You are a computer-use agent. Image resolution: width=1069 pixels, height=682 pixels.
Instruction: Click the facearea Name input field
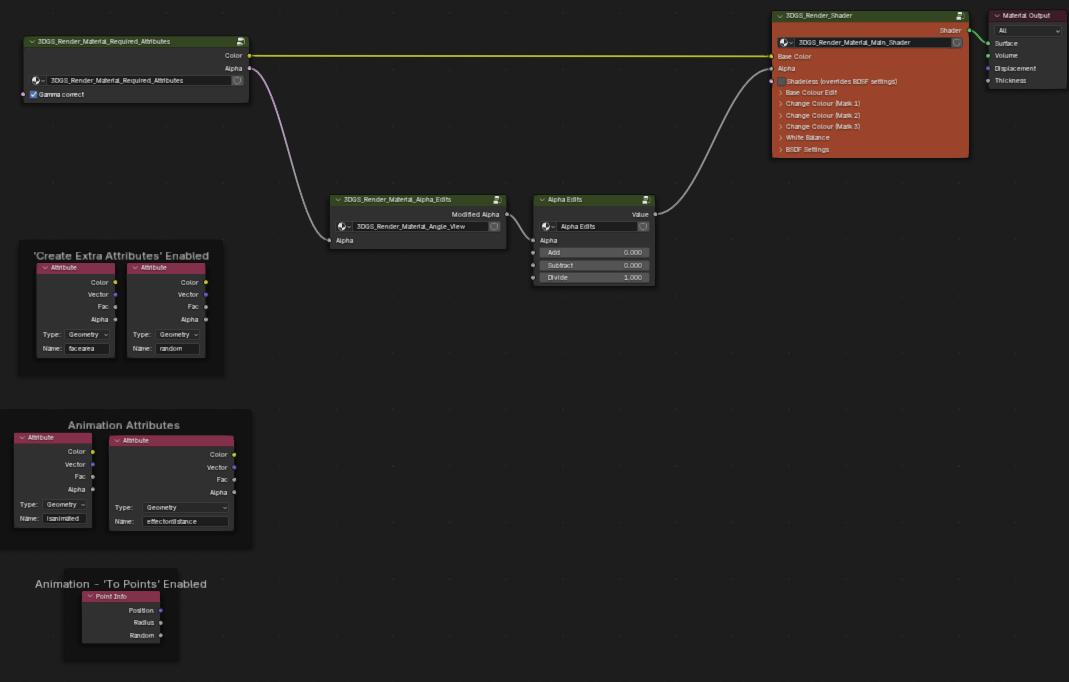[86, 349]
